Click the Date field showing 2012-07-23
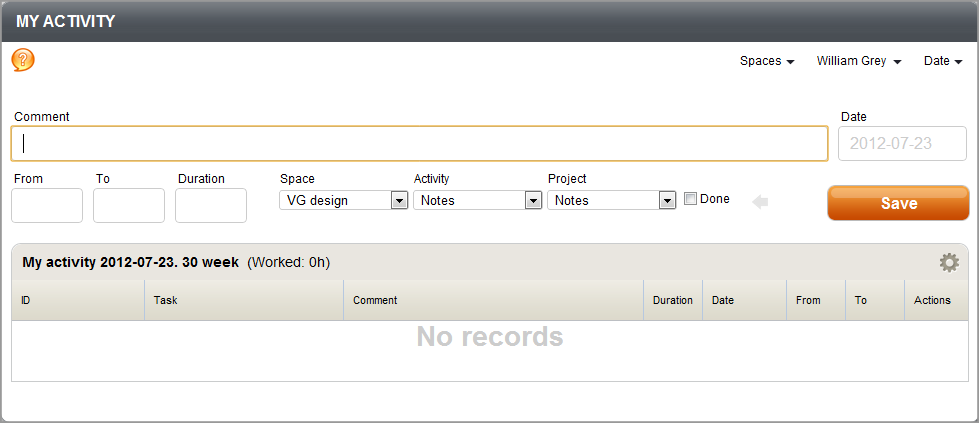Screen dimensions: 979x423 [902, 144]
